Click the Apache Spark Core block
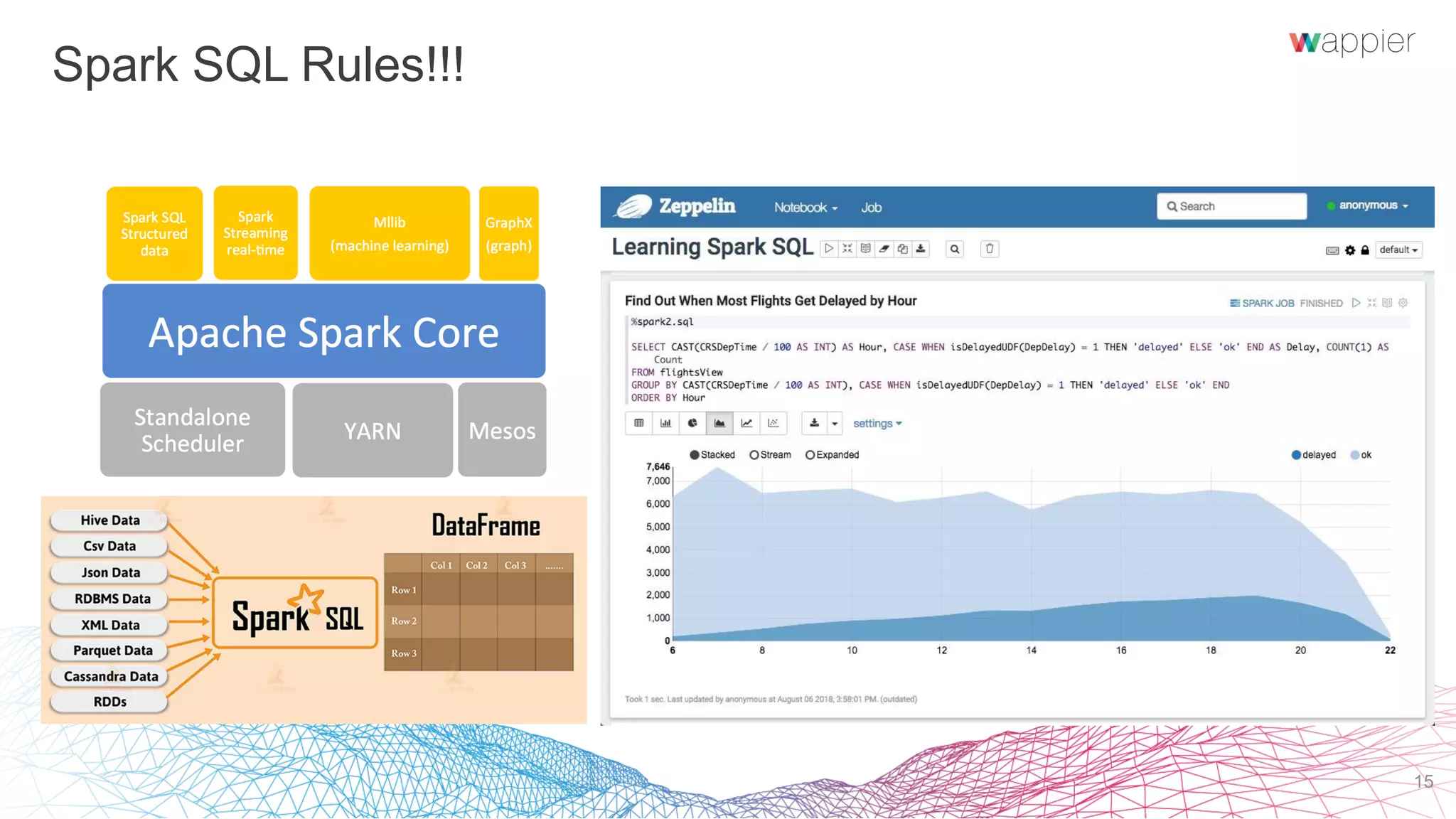This screenshot has height=819, width=1456. pos(324,331)
